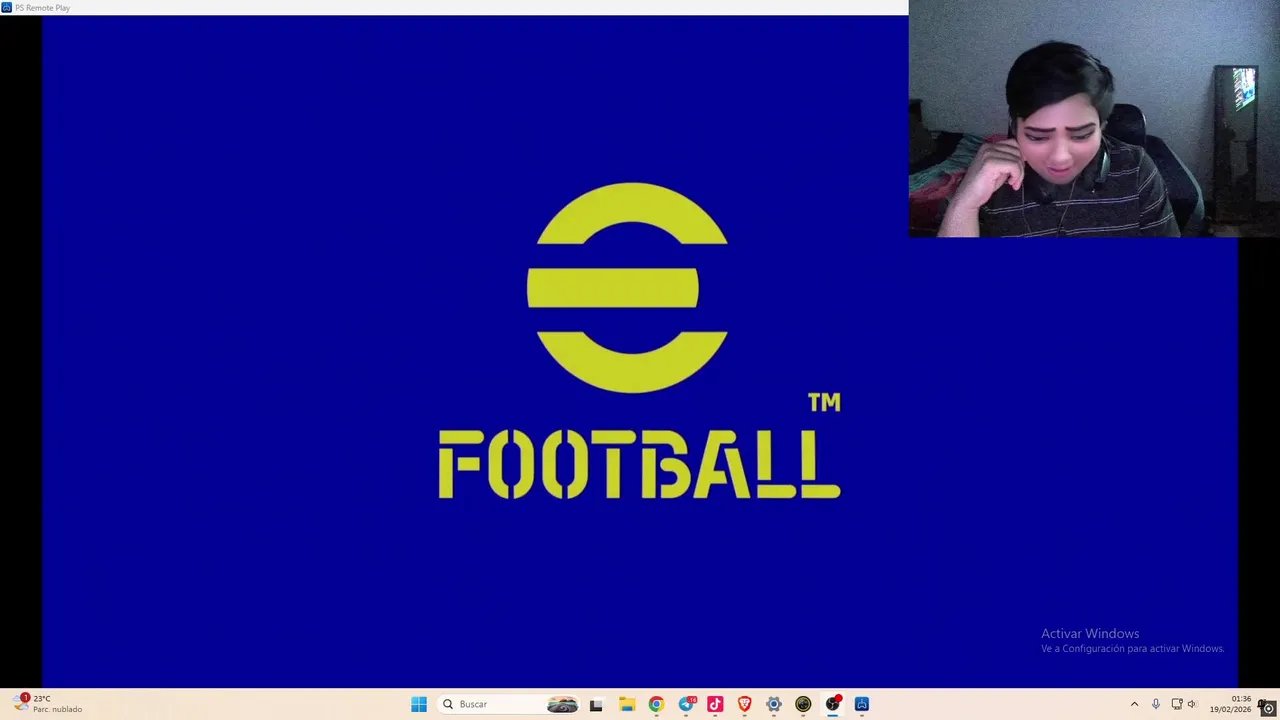
Task: Click the PS Remote Play title bar icon
Action: tap(7, 7)
